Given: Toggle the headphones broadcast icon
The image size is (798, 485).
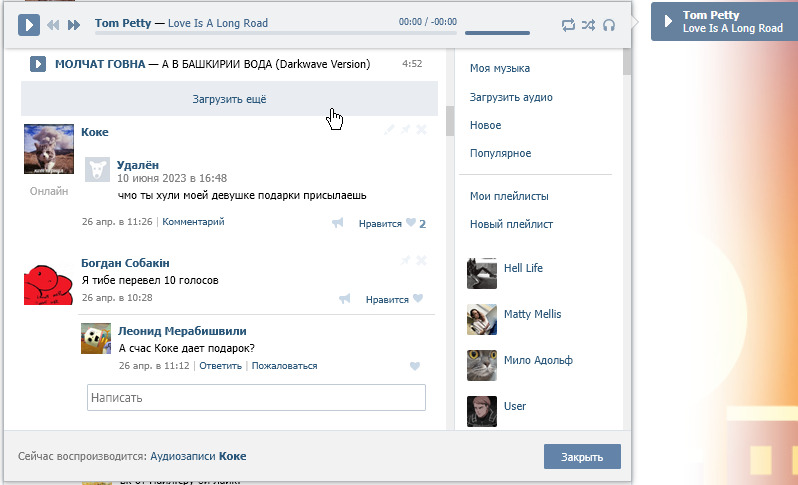Looking at the screenshot, I should pos(609,24).
